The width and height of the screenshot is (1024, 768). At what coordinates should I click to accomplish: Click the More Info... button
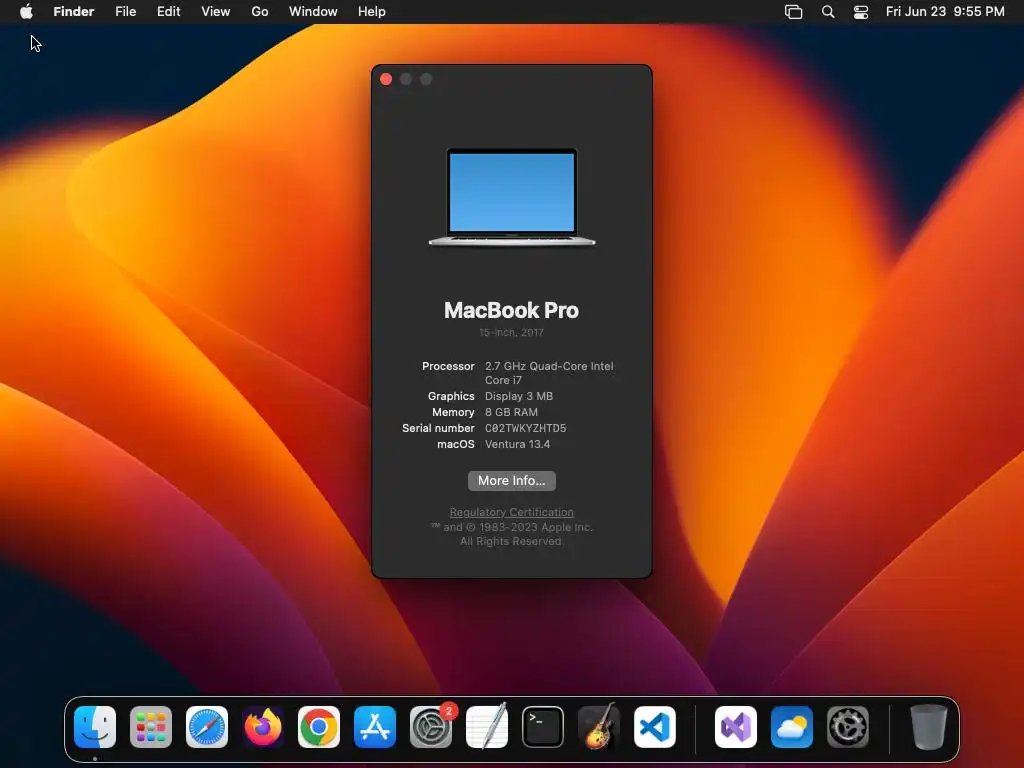point(511,481)
